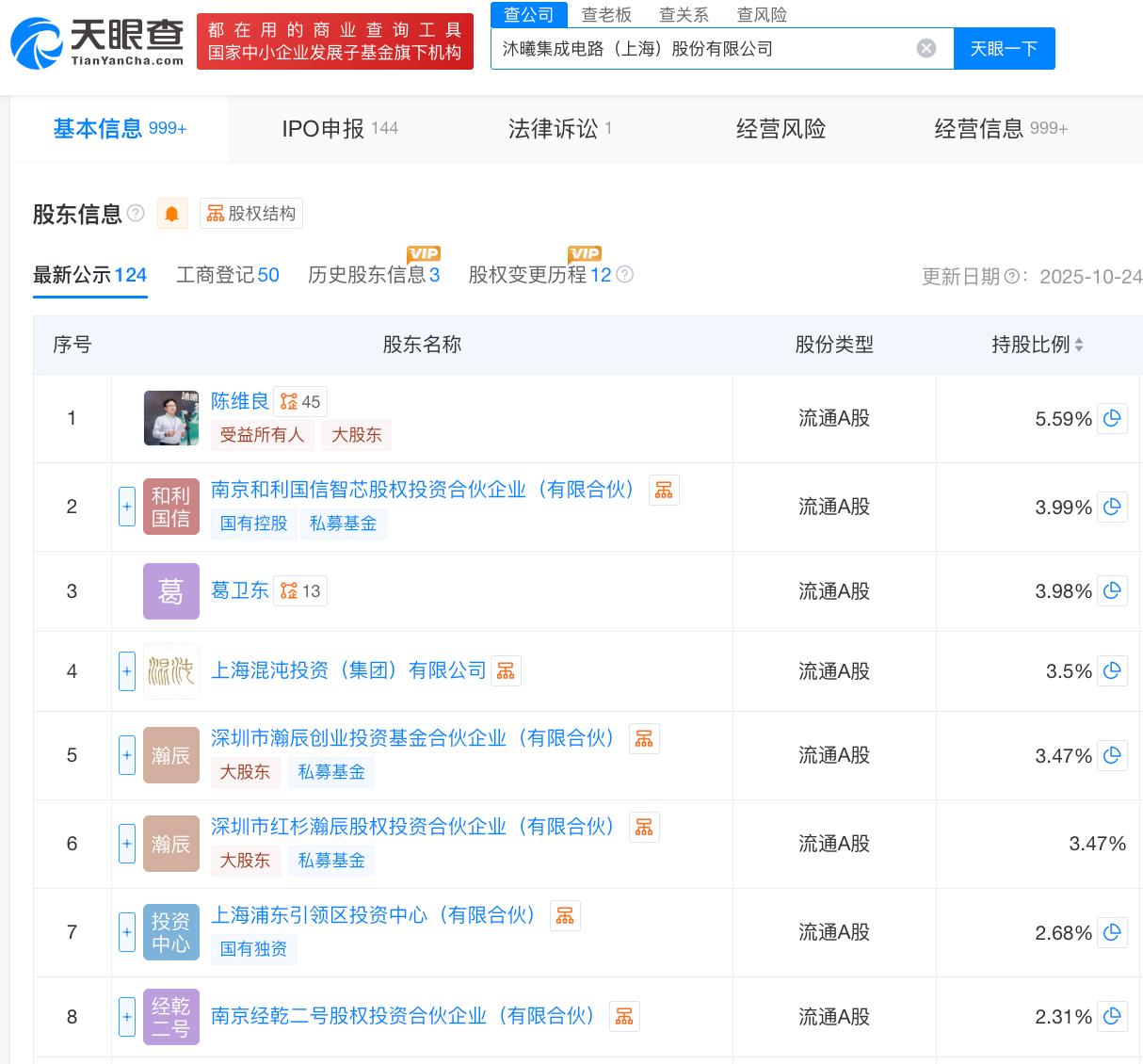The width and height of the screenshot is (1143, 1064).
Task: Open shareholder link 葛卫东
Action: 239,590
